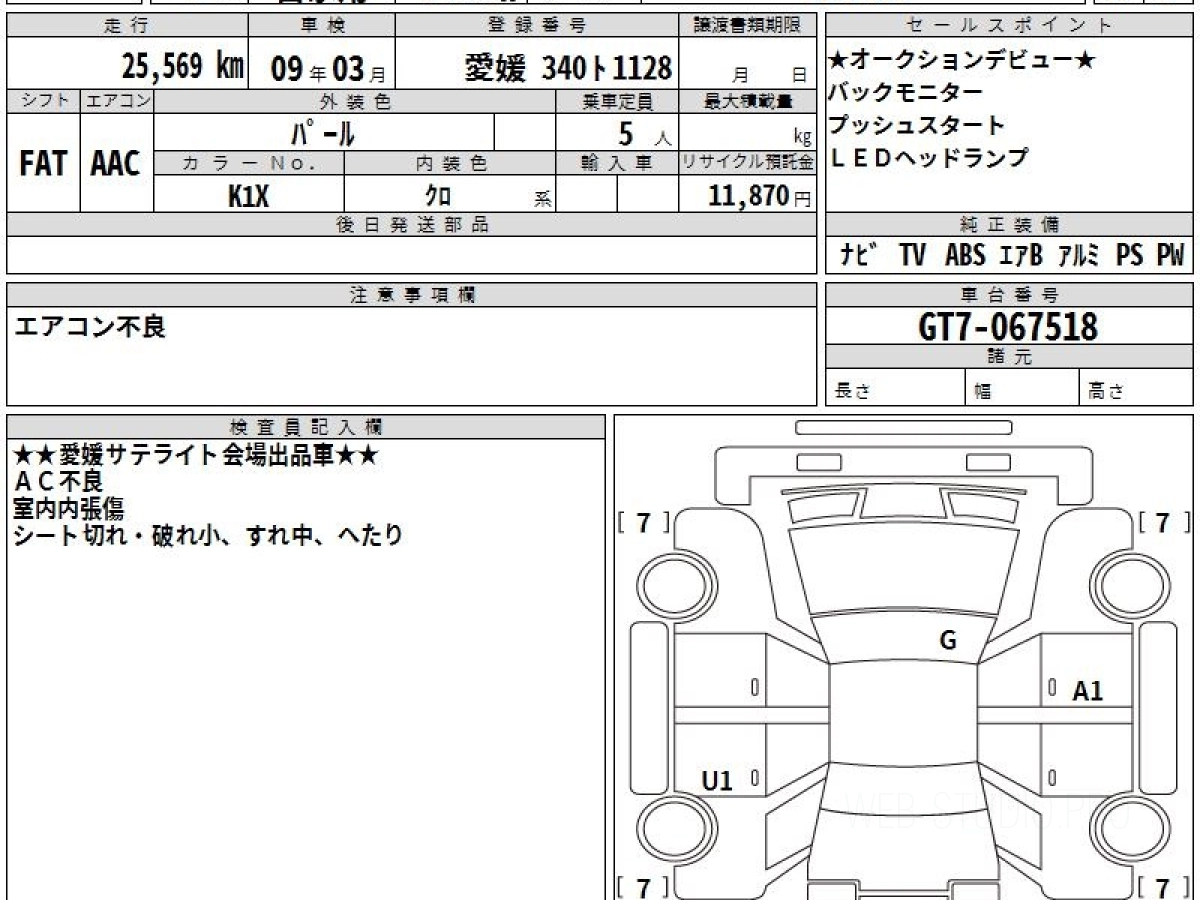1200x900 pixels.
Task: Click color number K1X
Action: click(x=249, y=196)
